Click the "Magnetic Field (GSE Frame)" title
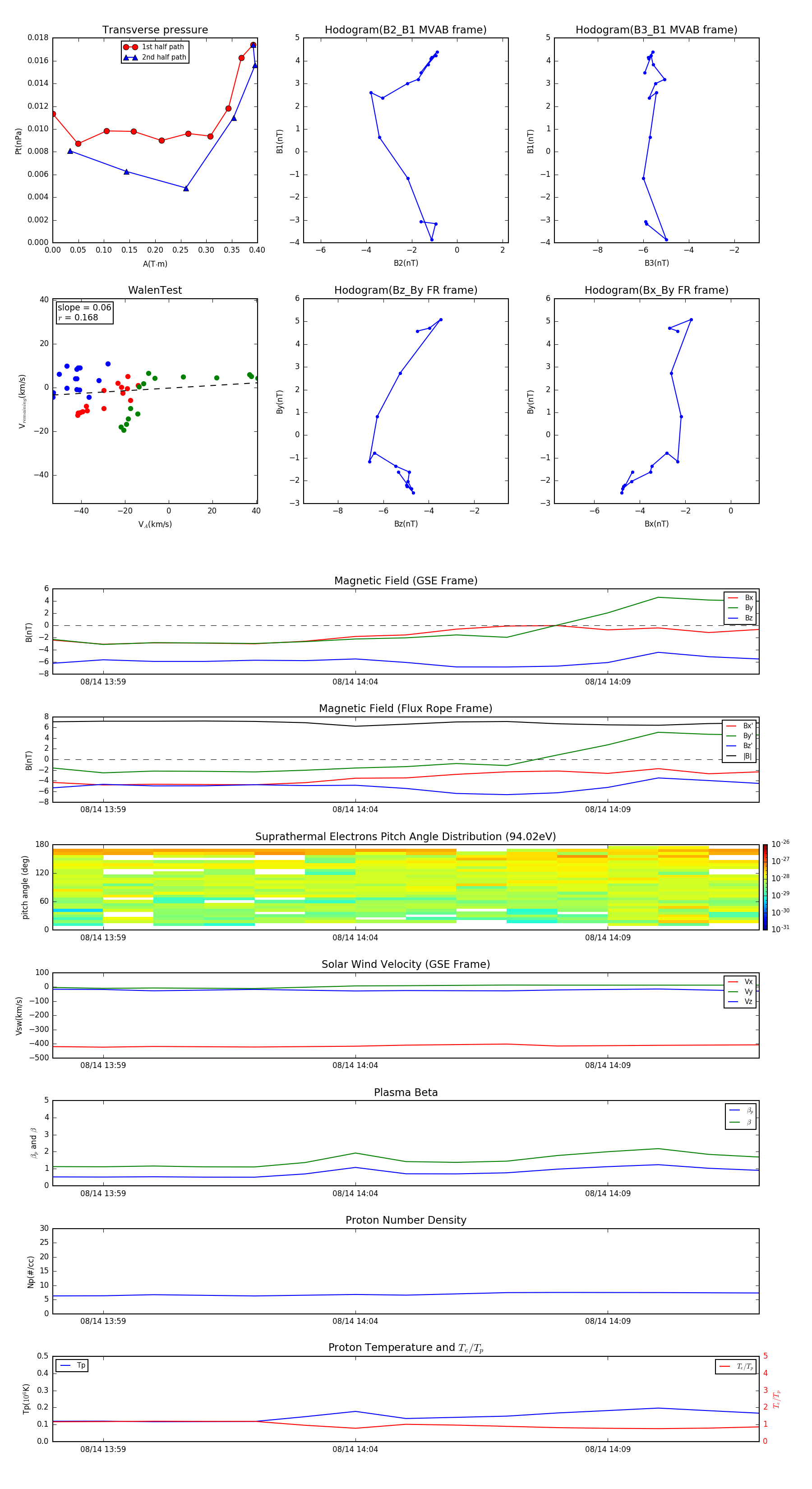812x1489 pixels. click(x=406, y=581)
